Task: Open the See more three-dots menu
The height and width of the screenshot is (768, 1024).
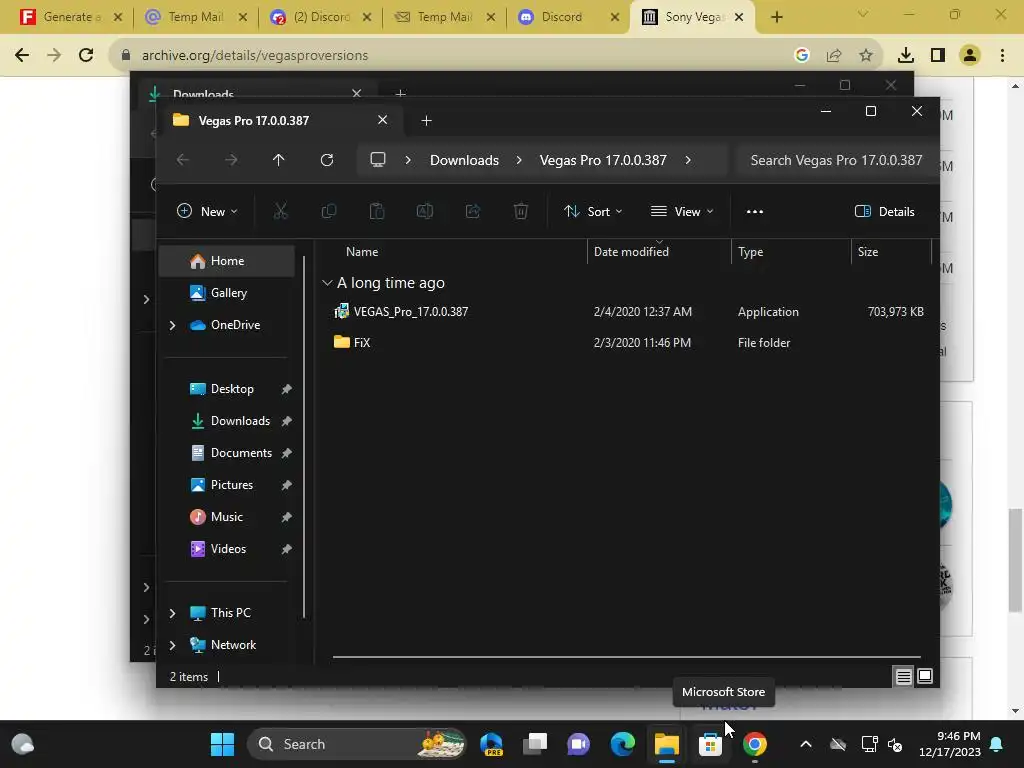Action: (754, 212)
